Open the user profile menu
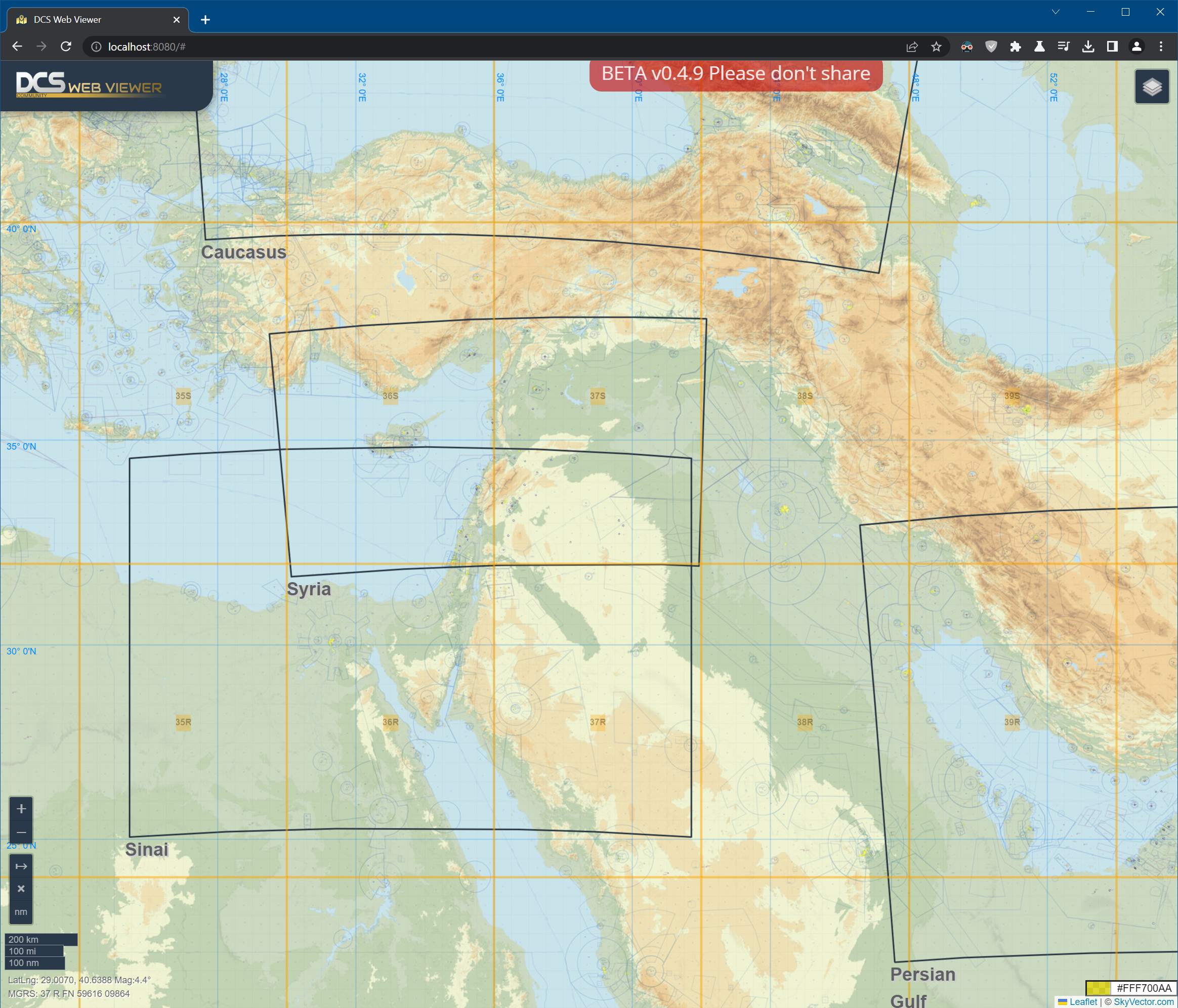The image size is (1178, 1008). (x=1137, y=47)
